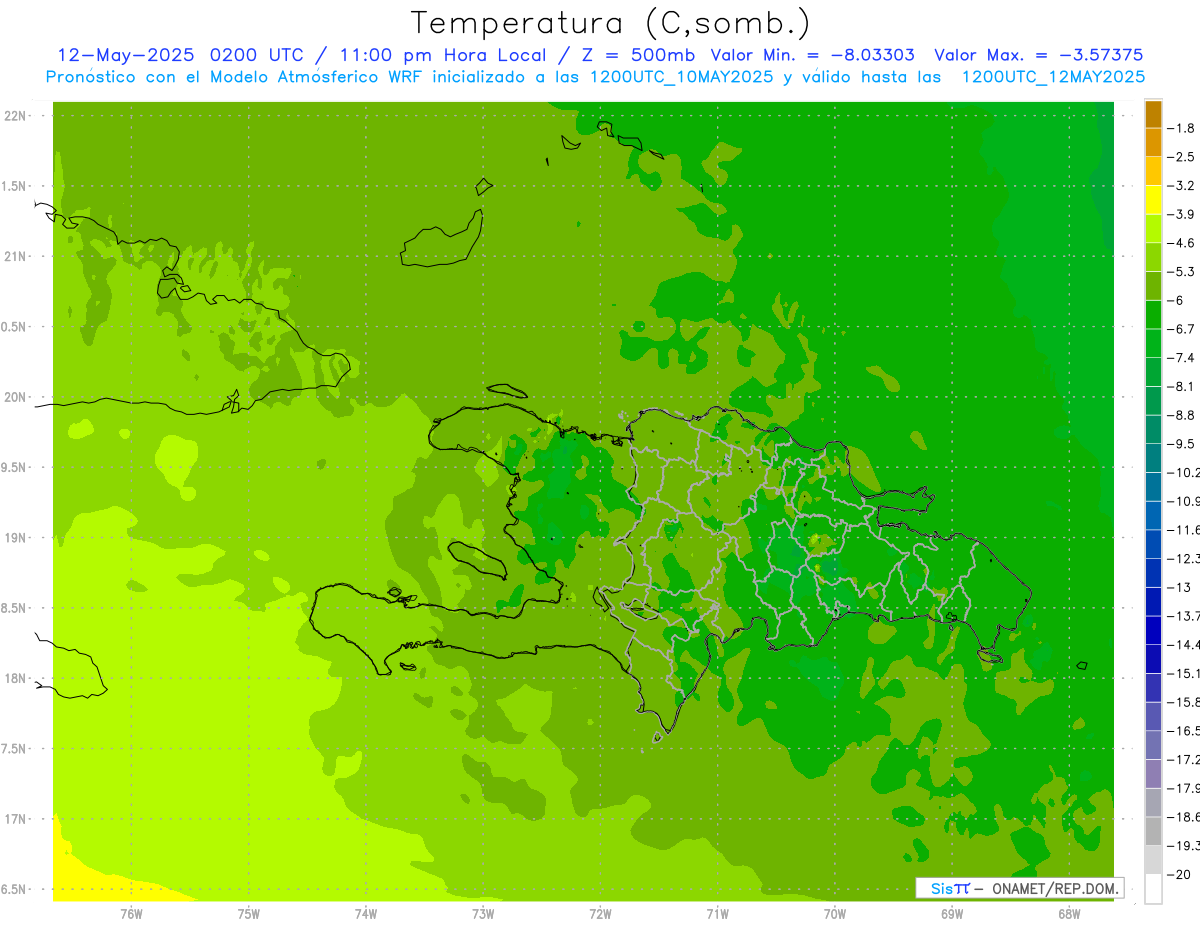Click purple legend swatch between -17.2 and -17.9

[x=1153, y=773]
